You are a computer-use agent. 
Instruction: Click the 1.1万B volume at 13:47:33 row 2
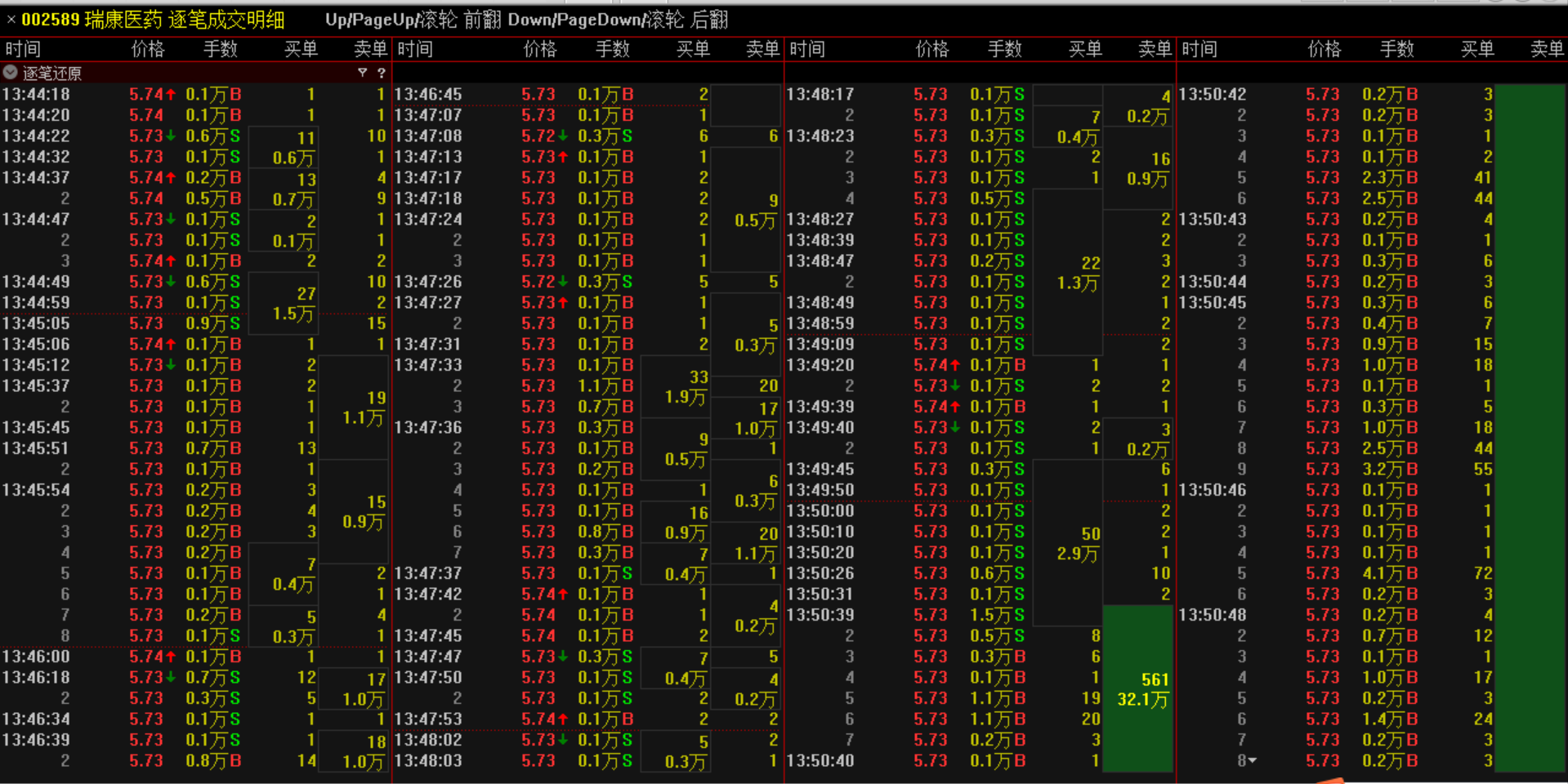click(x=605, y=386)
